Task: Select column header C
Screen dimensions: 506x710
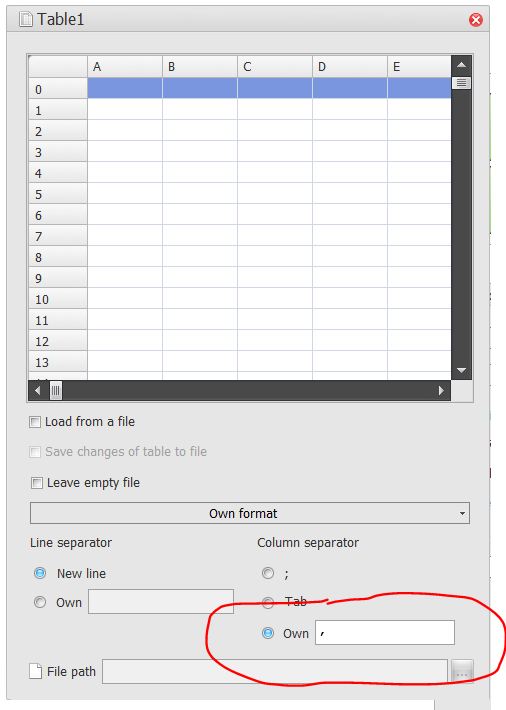Action: 275,67
